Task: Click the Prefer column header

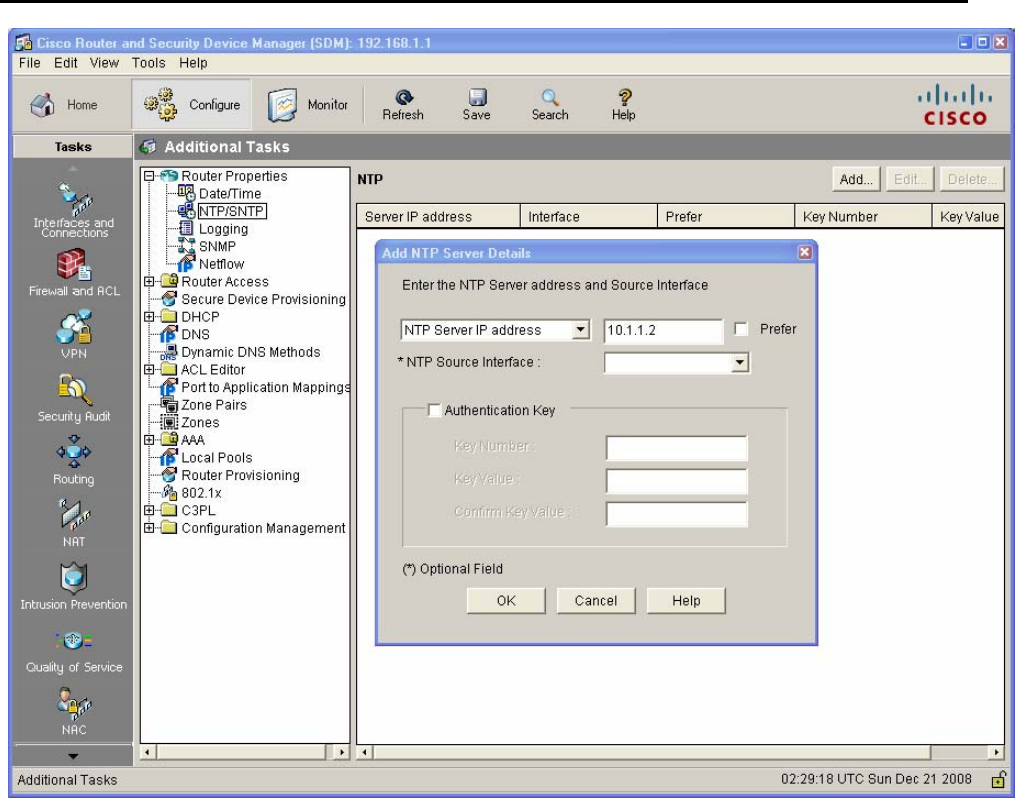Action: point(726,217)
